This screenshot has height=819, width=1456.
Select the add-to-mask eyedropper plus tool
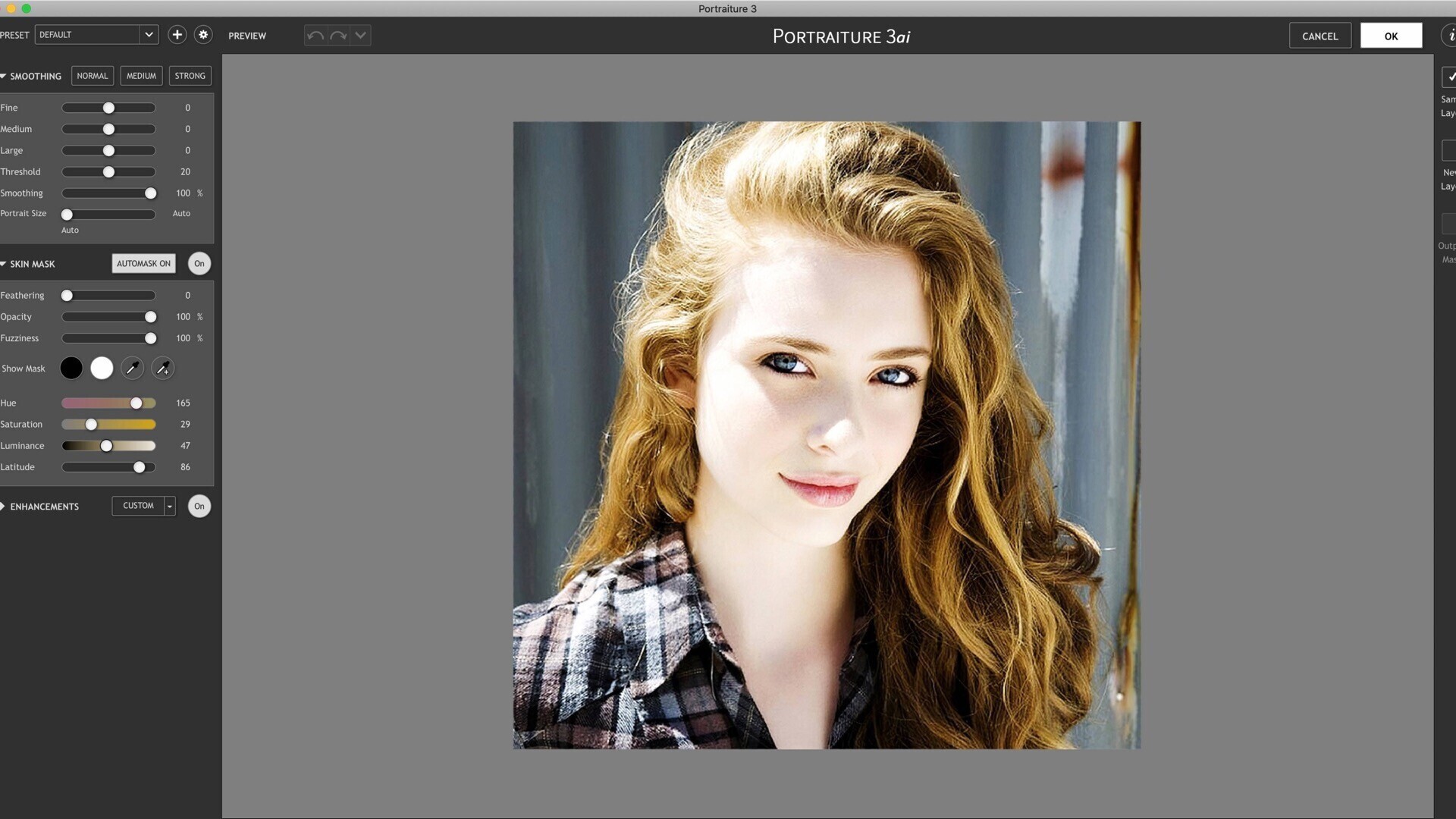point(162,369)
